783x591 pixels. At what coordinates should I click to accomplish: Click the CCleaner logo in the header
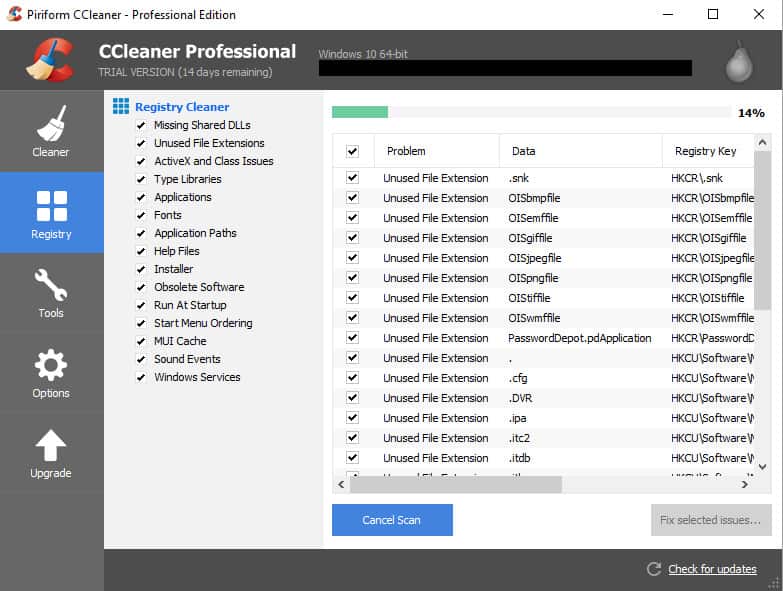(x=50, y=60)
